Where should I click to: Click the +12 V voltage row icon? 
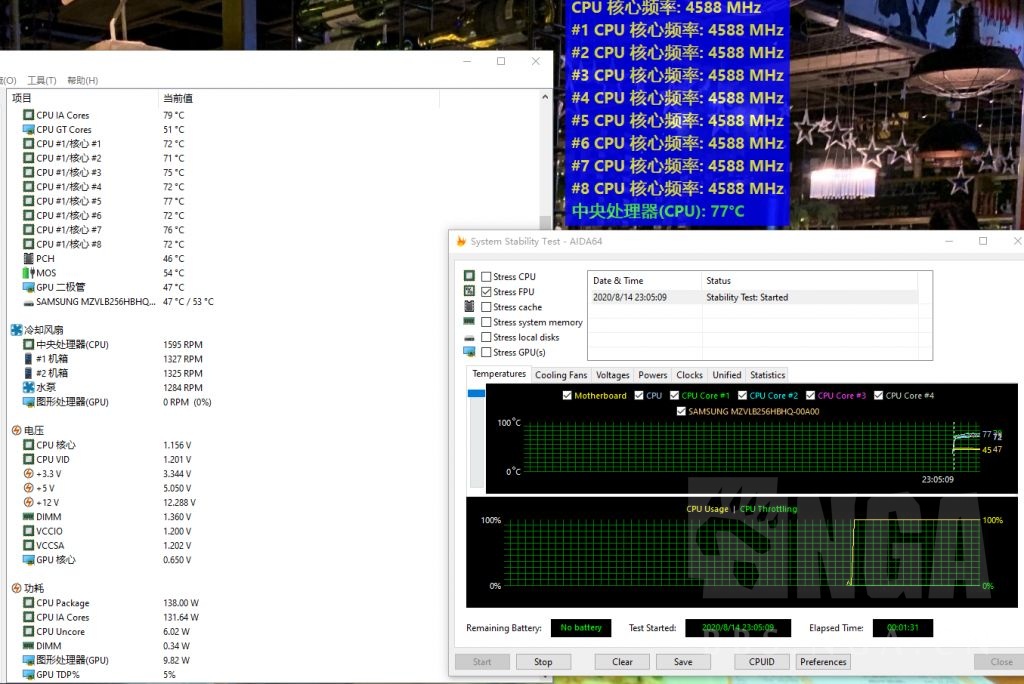(28, 503)
